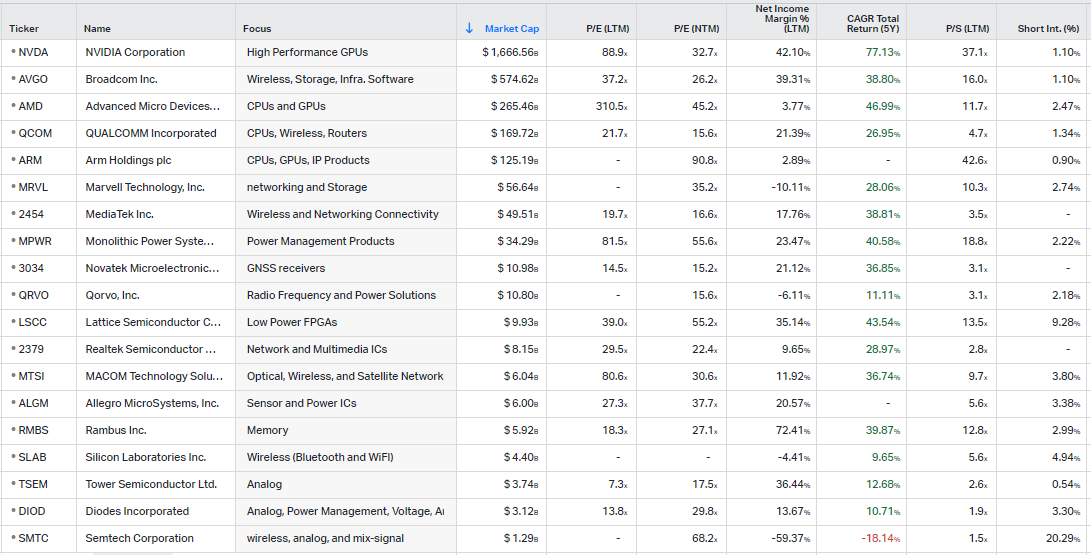Open Semtech Corporation name entry
1091x555 pixels.
pos(139,538)
